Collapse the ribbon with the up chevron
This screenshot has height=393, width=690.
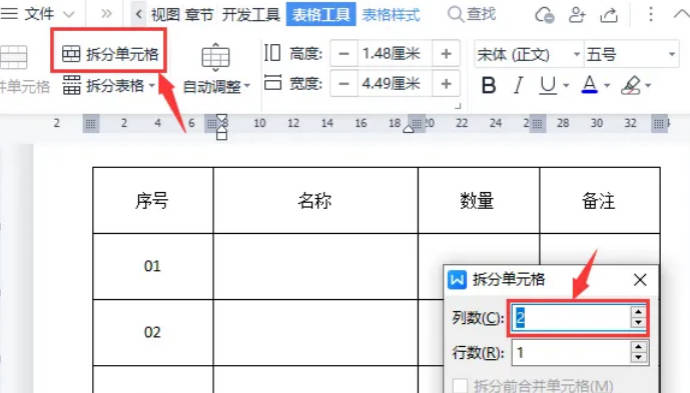(x=681, y=14)
